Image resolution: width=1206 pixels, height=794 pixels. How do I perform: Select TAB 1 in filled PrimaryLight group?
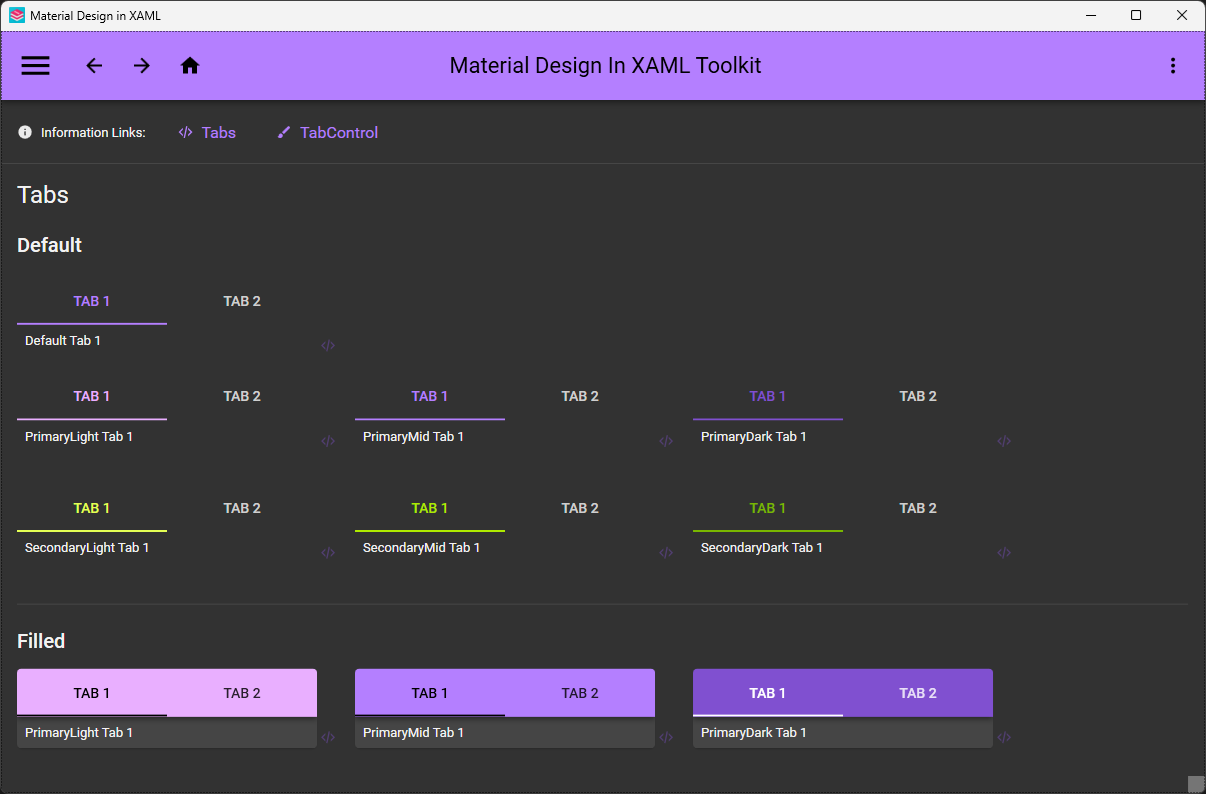92,693
